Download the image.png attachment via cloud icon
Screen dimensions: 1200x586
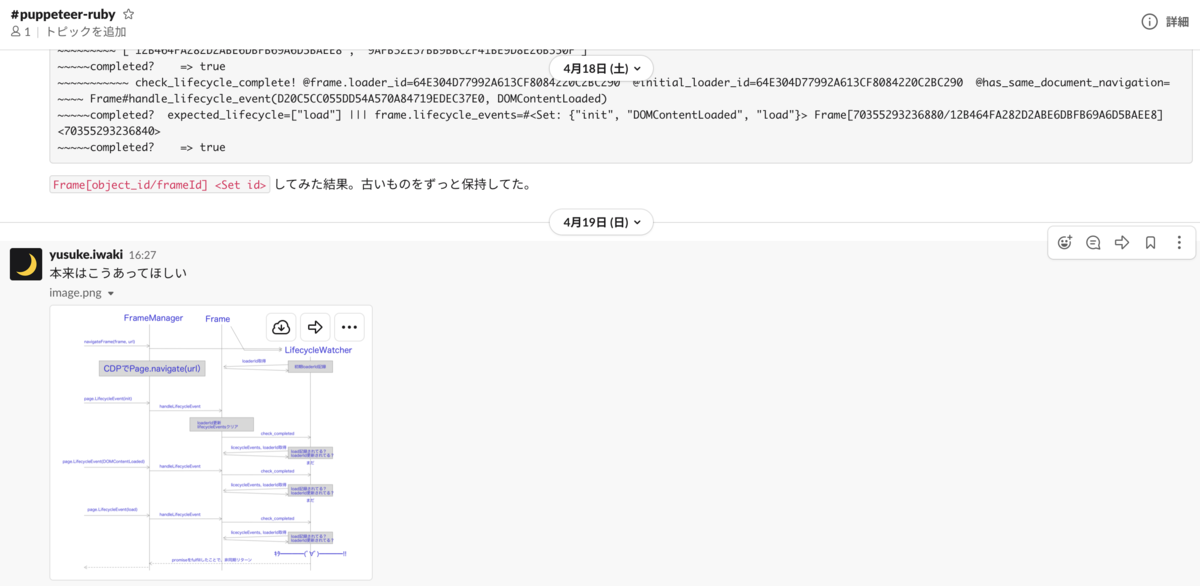[x=281, y=327]
